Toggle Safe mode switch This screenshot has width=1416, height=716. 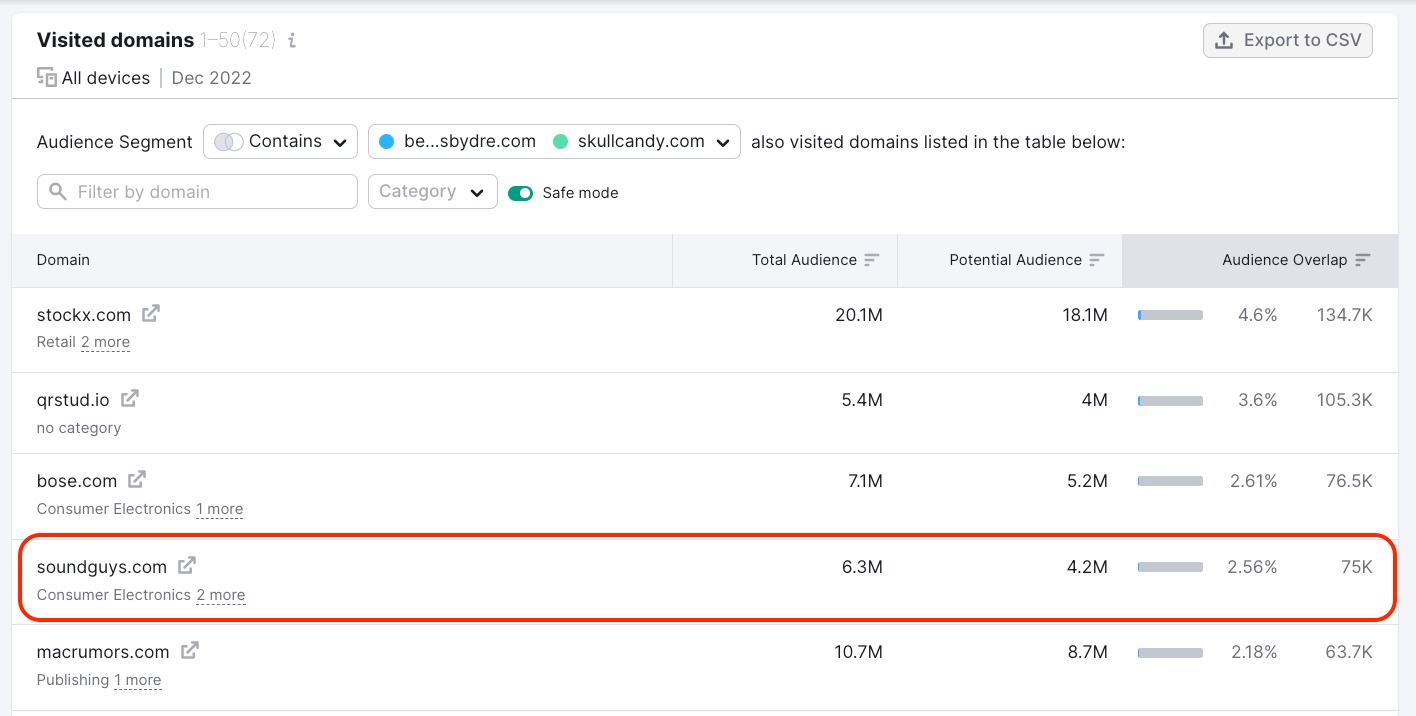pyautogui.click(x=521, y=193)
